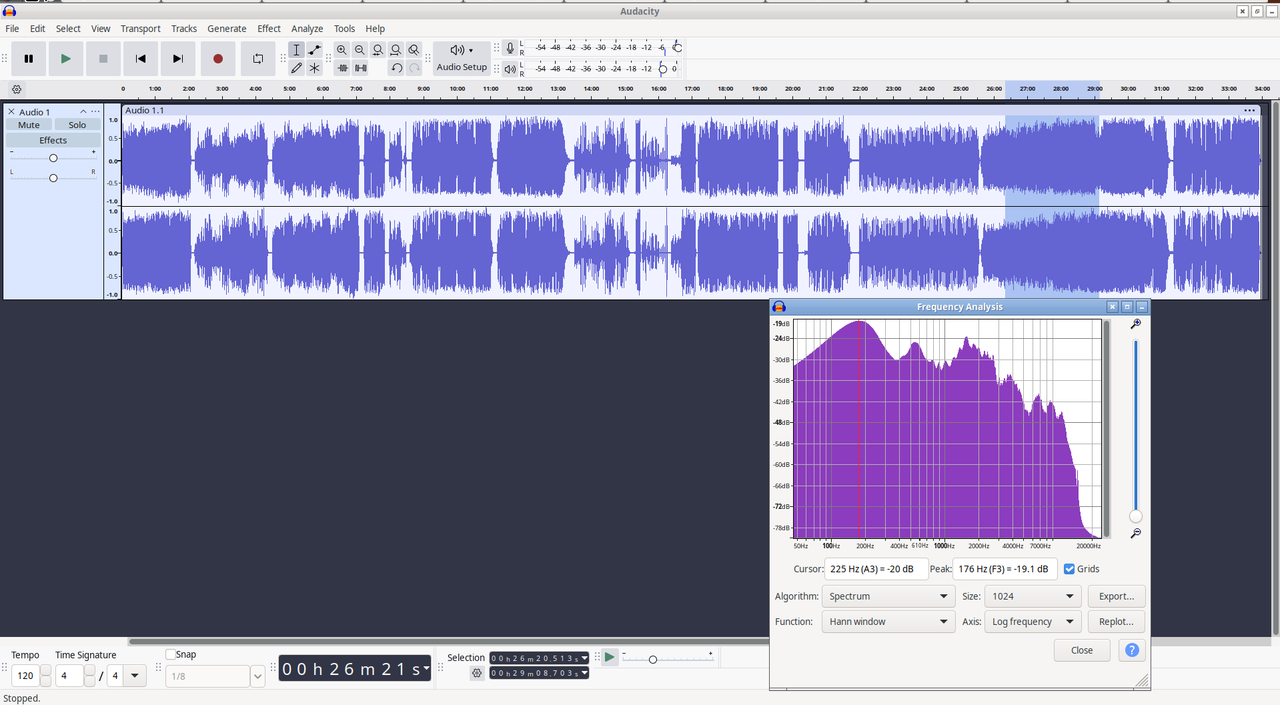Click the Zoom In magnifier icon
Viewport: 1280px width, 705px height.
point(342,50)
